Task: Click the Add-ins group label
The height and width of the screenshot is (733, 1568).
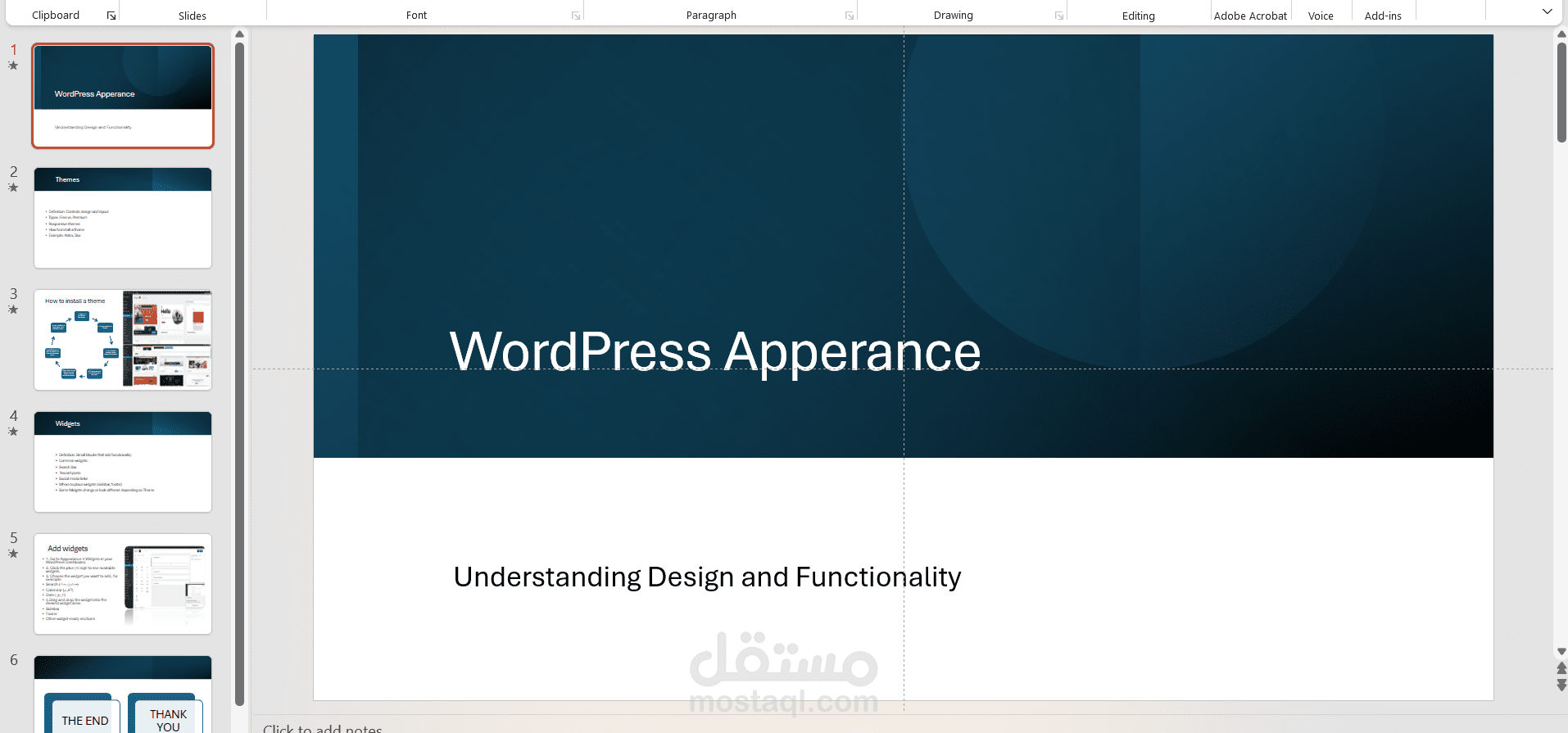Action: click(1383, 16)
